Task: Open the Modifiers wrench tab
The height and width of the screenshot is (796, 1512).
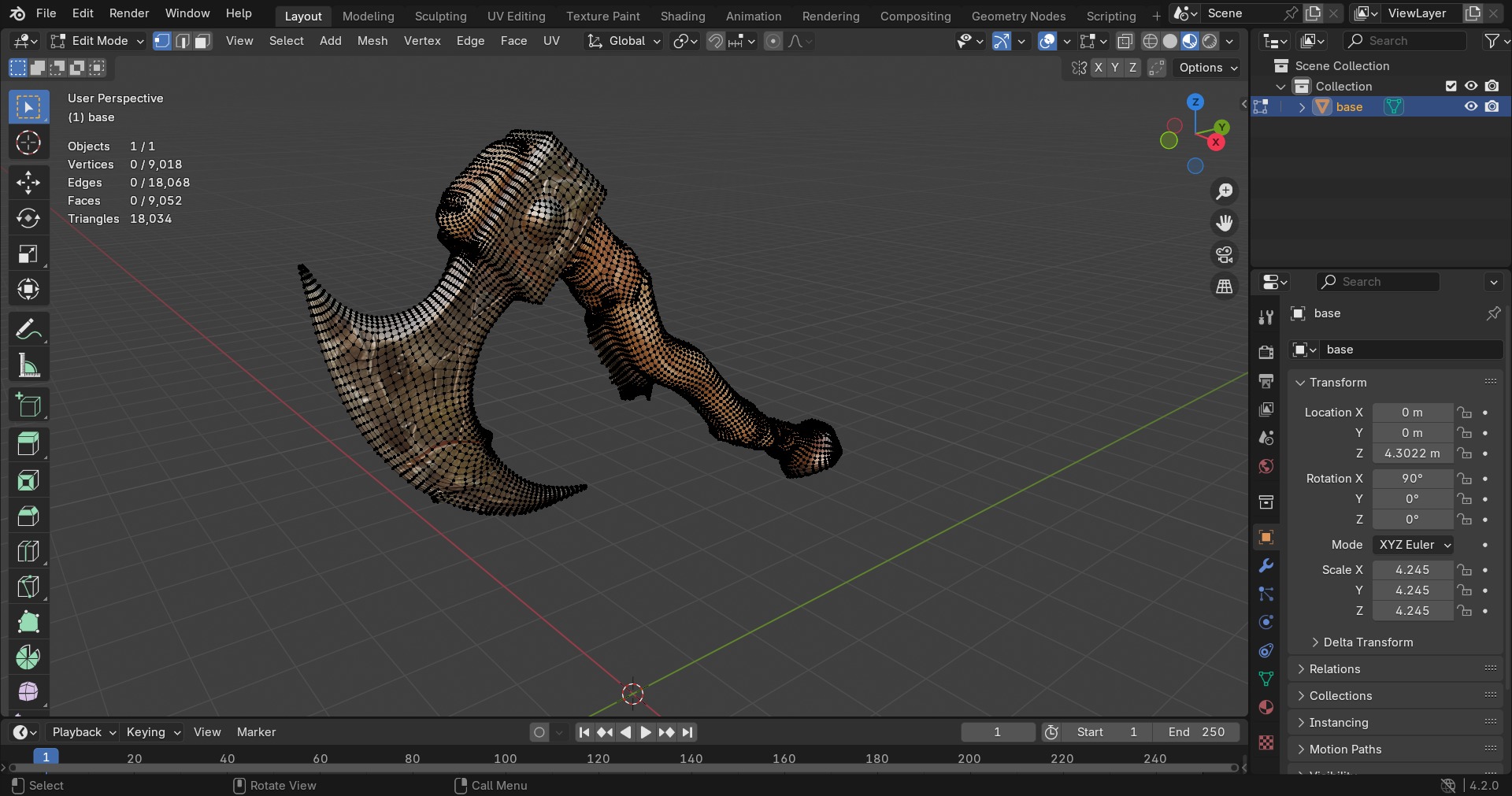Action: click(1266, 565)
